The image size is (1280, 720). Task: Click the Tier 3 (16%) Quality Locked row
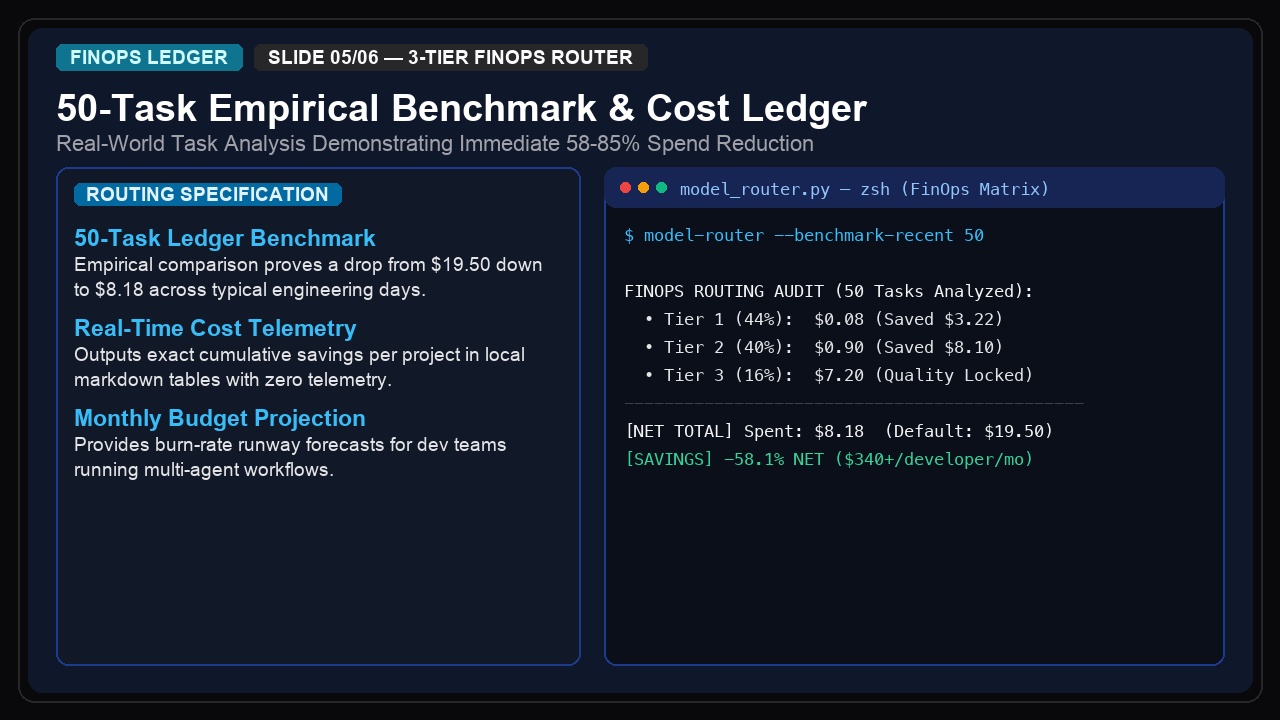click(x=839, y=375)
